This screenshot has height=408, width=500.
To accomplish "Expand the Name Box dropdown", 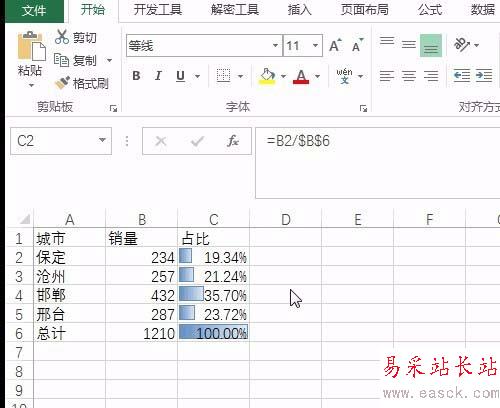I will [x=102, y=140].
